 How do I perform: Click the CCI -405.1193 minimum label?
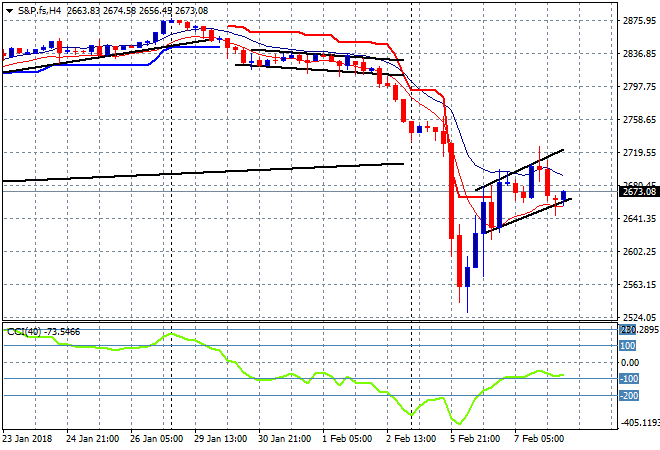click(639, 423)
